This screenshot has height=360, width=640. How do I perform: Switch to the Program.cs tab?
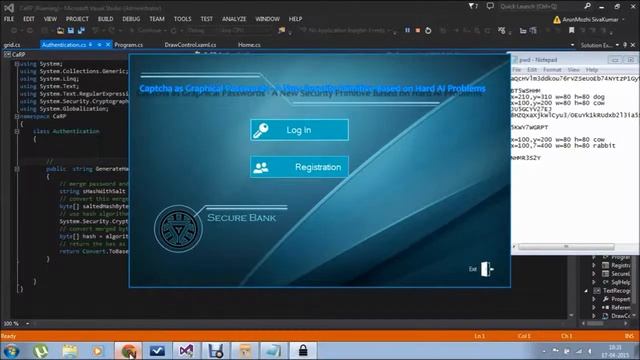pos(129,45)
